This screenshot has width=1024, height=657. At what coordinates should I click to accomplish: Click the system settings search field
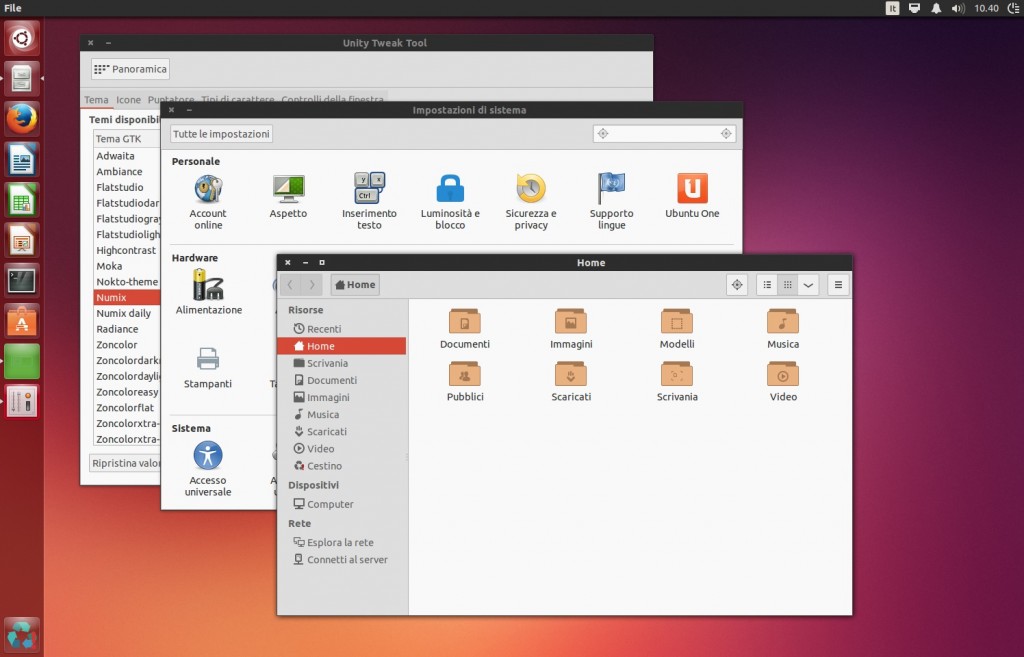pyautogui.click(x=664, y=134)
